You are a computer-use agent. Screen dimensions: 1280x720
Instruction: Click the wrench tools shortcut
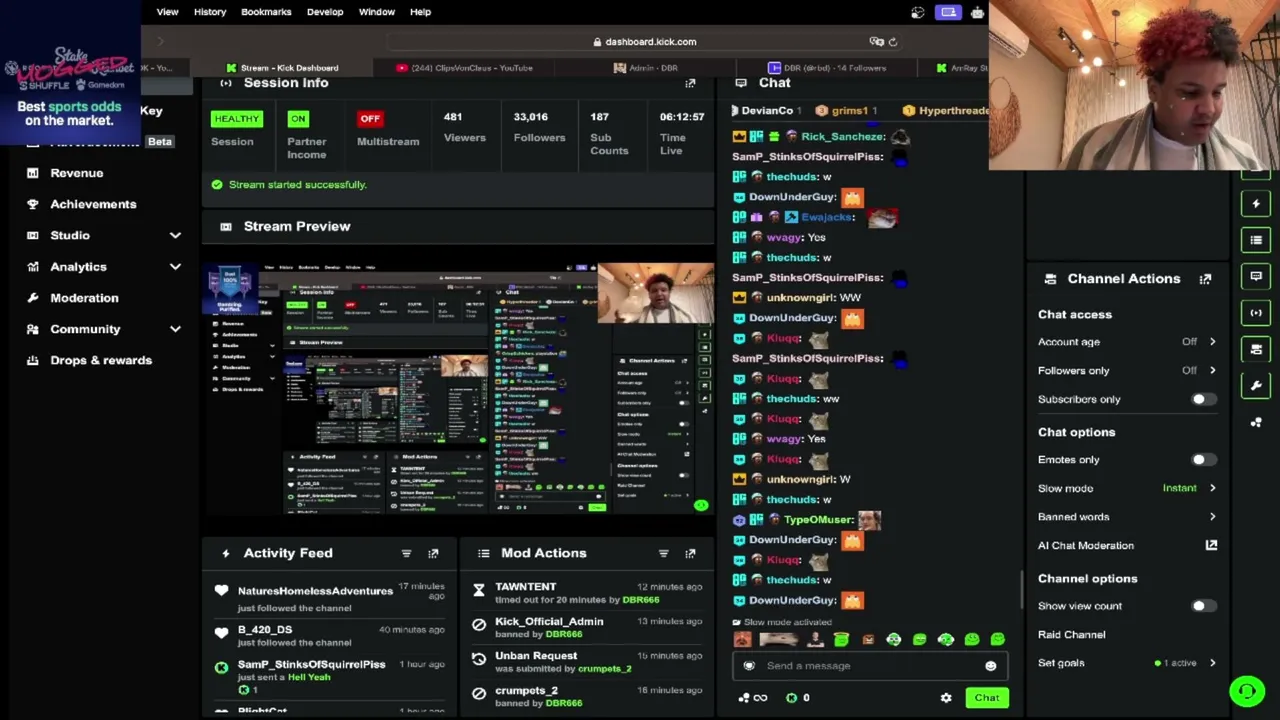[1256, 386]
